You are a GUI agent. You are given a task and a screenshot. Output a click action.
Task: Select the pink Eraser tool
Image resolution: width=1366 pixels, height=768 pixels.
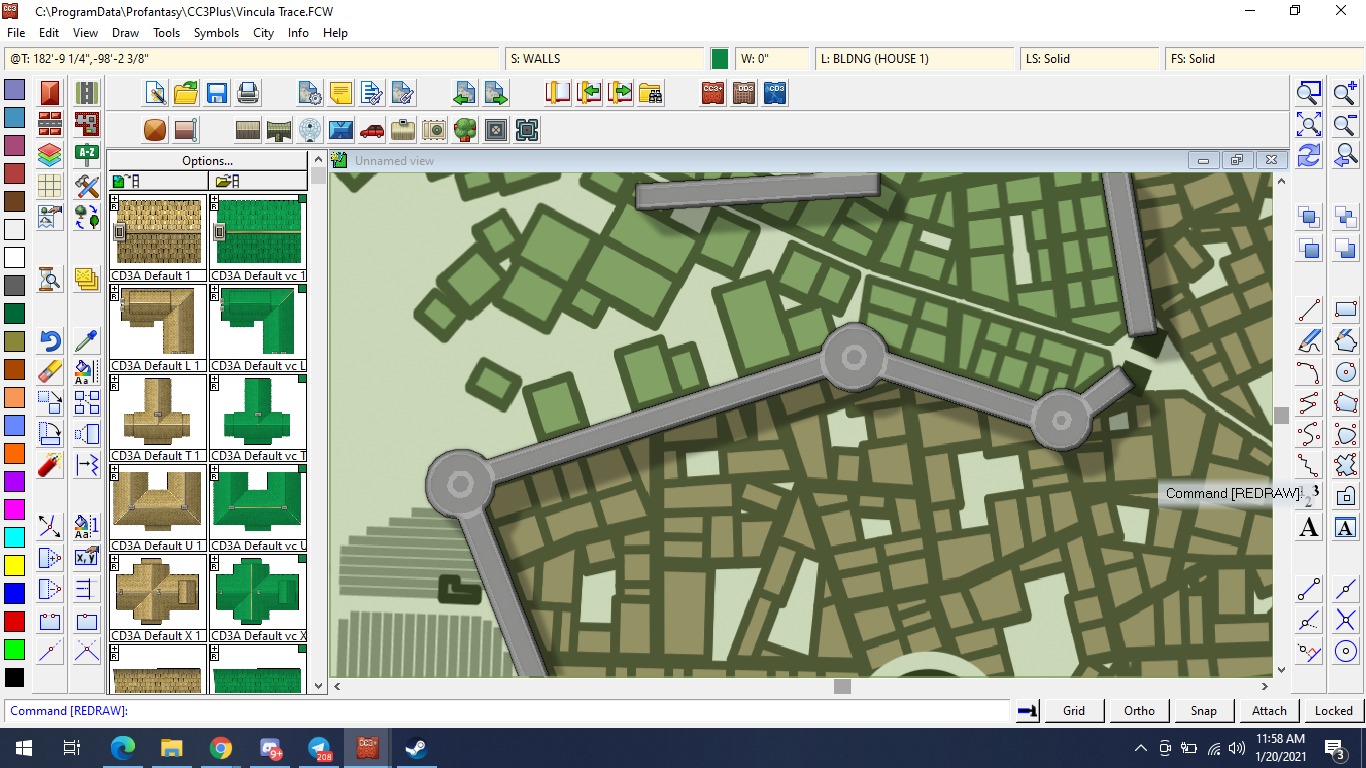[50, 372]
